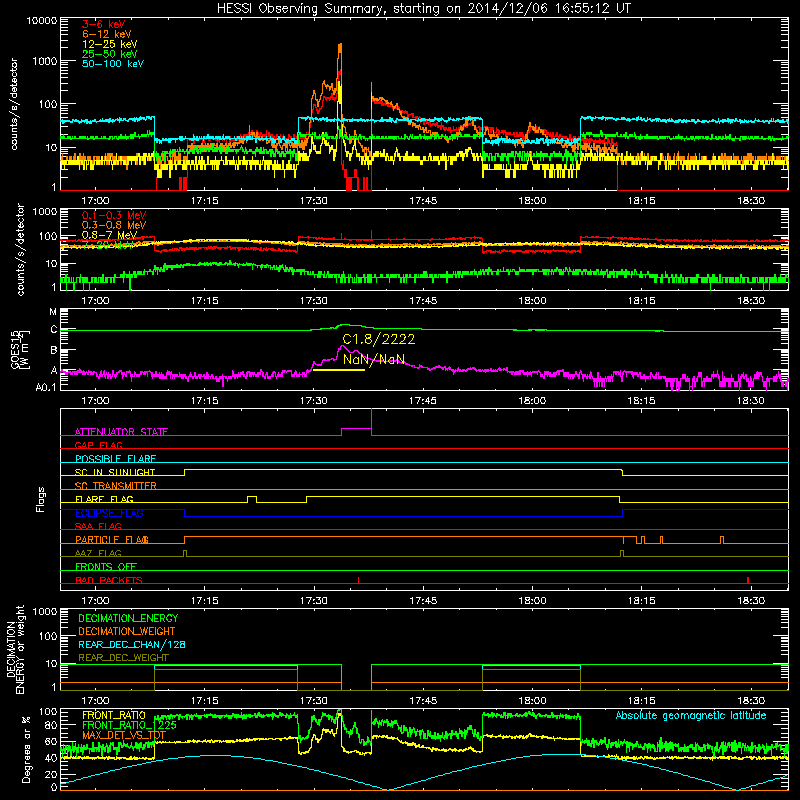Click the DECIMATION ENERGY or weight axis label
This screenshot has height=800, width=800.
[x=15, y=649]
